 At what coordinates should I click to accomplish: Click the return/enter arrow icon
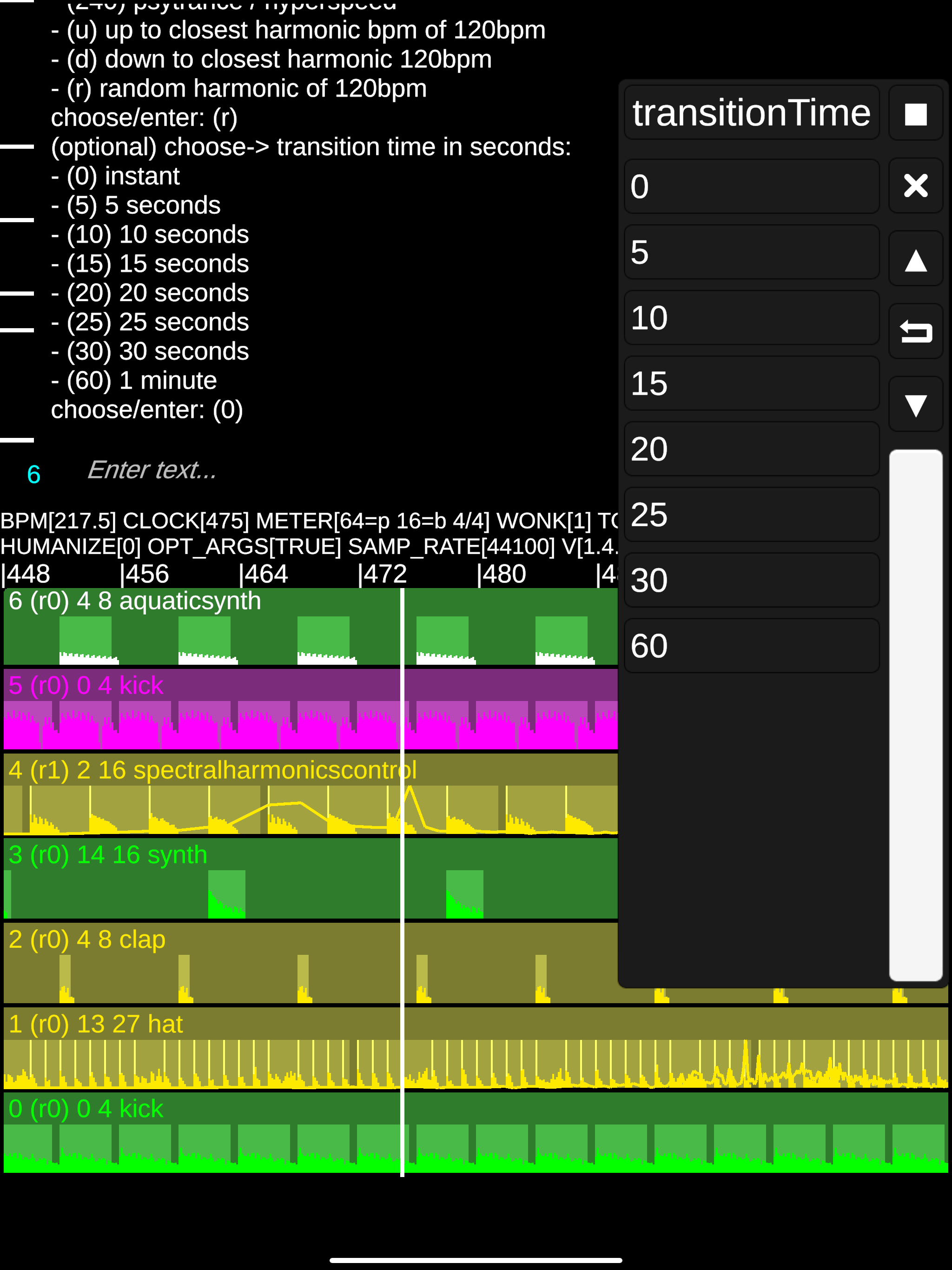tap(915, 331)
